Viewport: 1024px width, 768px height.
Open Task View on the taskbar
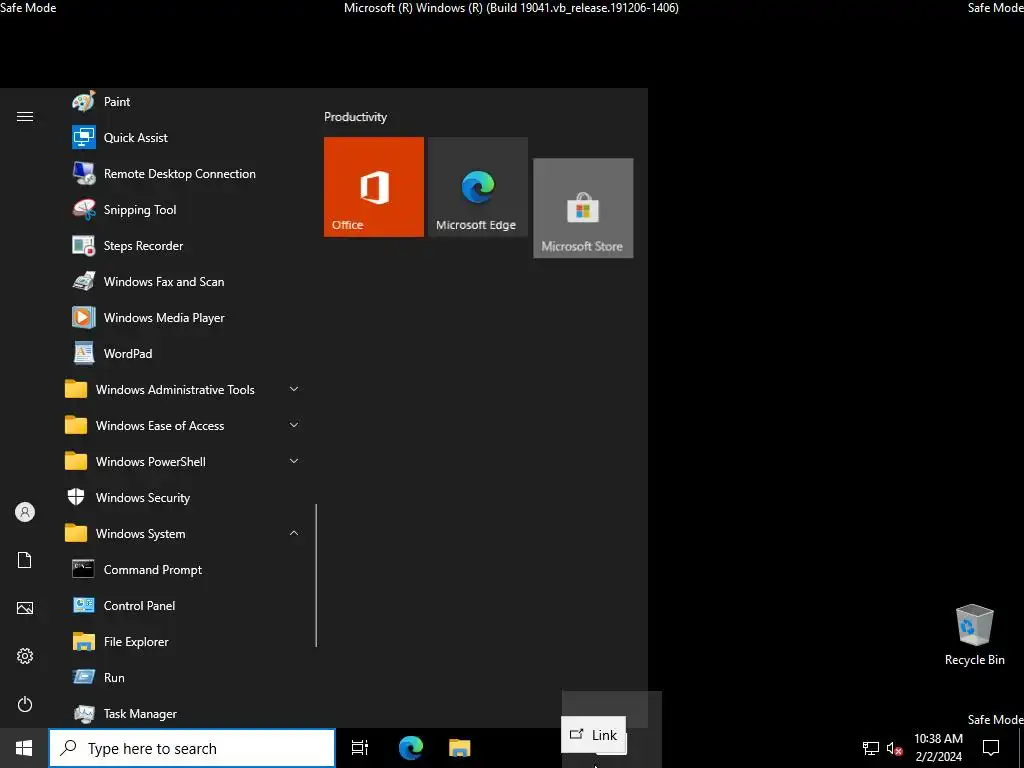click(360, 748)
